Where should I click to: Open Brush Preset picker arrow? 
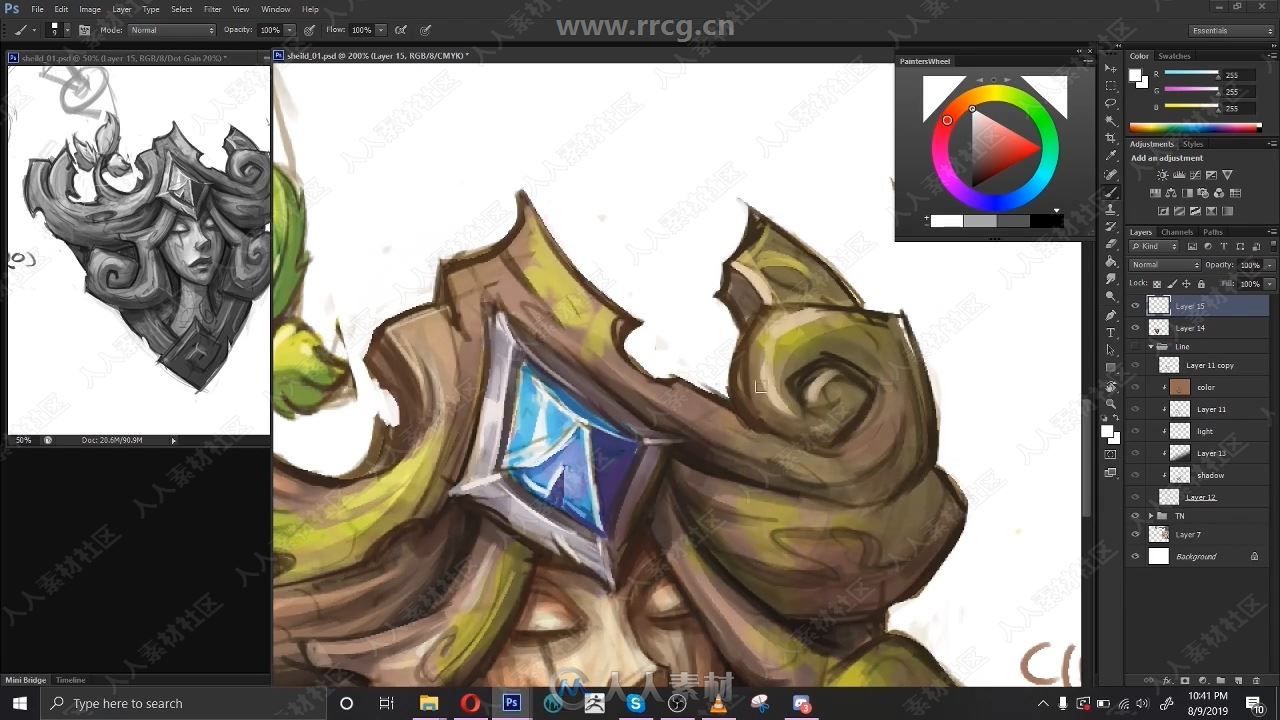pos(67,30)
